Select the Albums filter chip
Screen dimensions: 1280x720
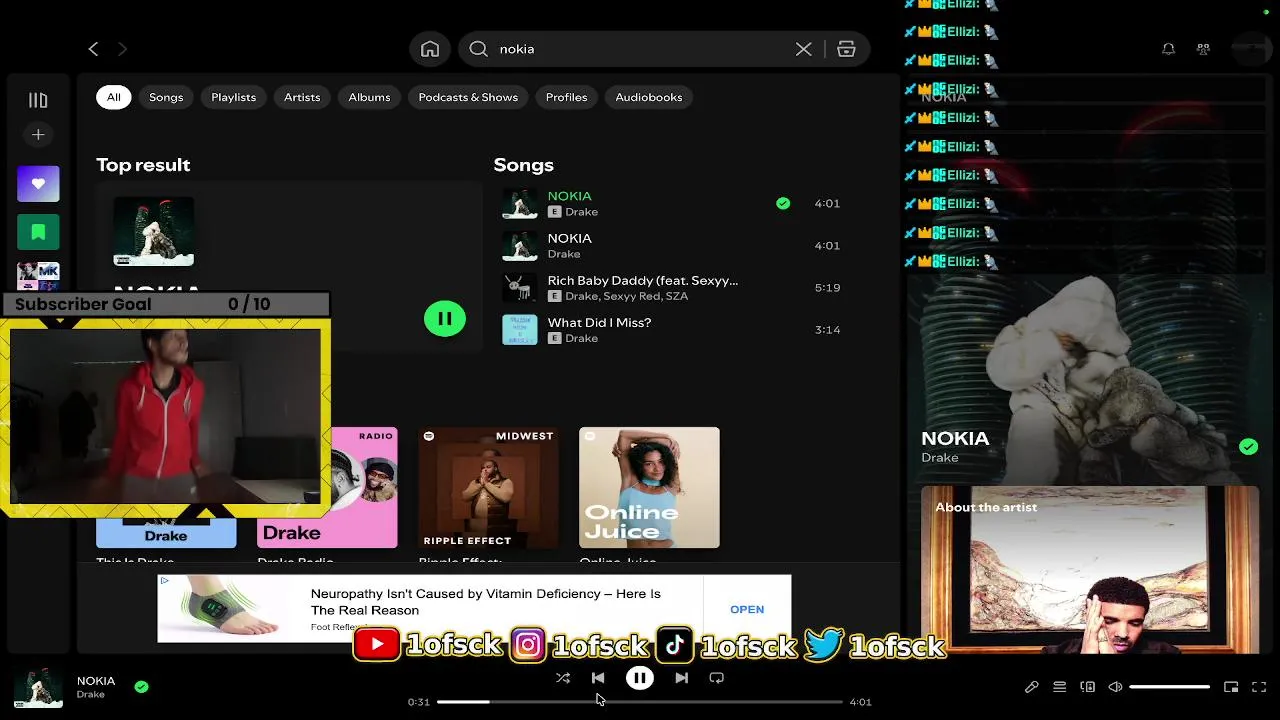[369, 97]
